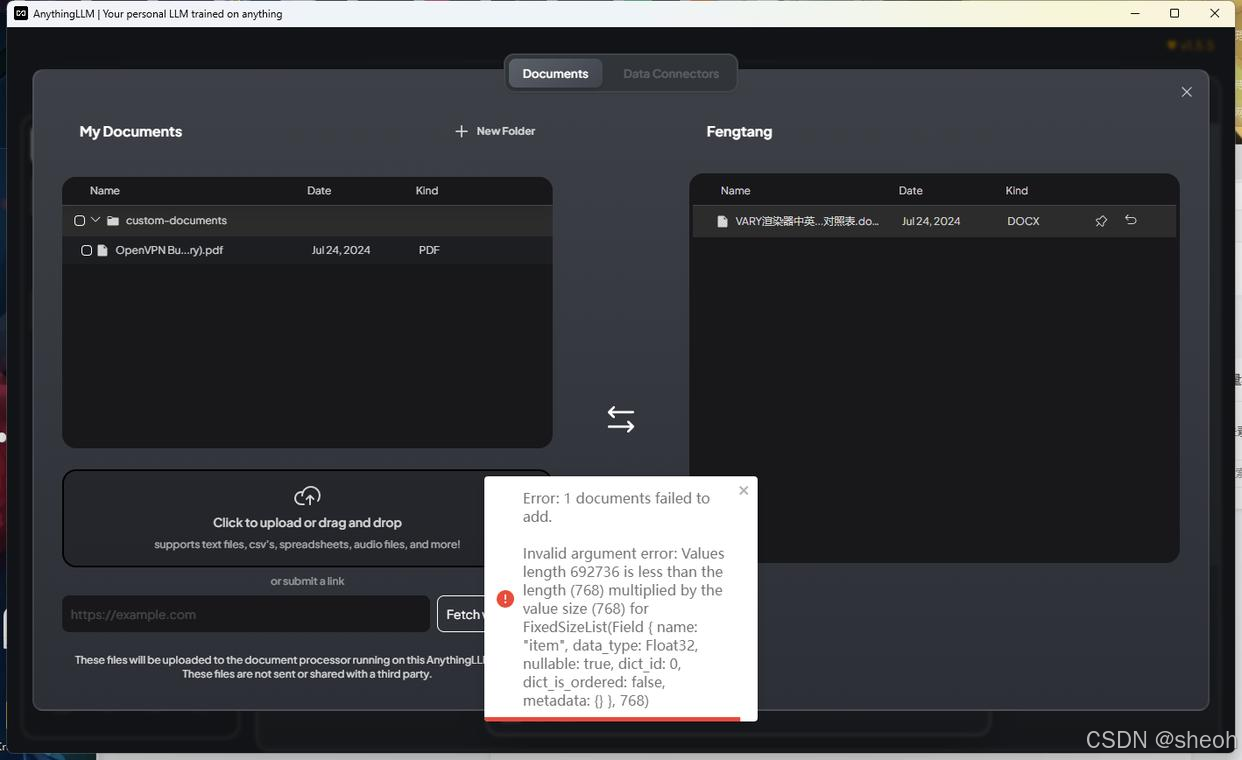The height and width of the screenshot is (760, 1242).
Task: Minimize the AnythingLLM window
Action: click(1136, 13)
